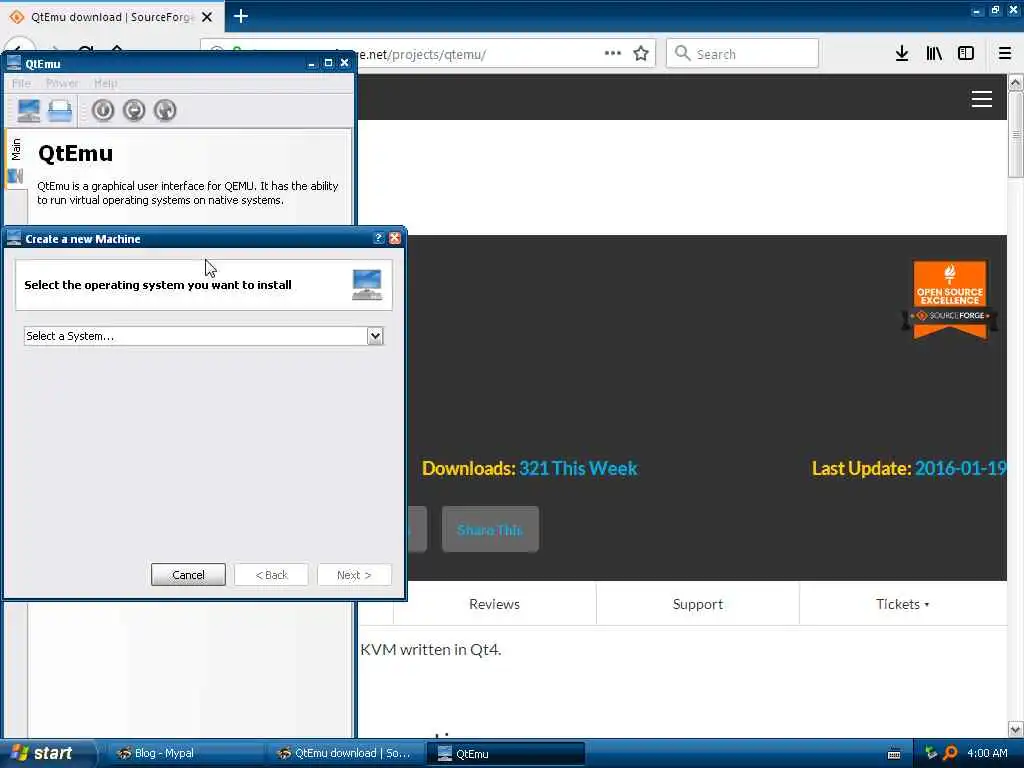Open the browser downloads arrow icon
Viewport: 1024px width, 768px height.
[902, 54]
